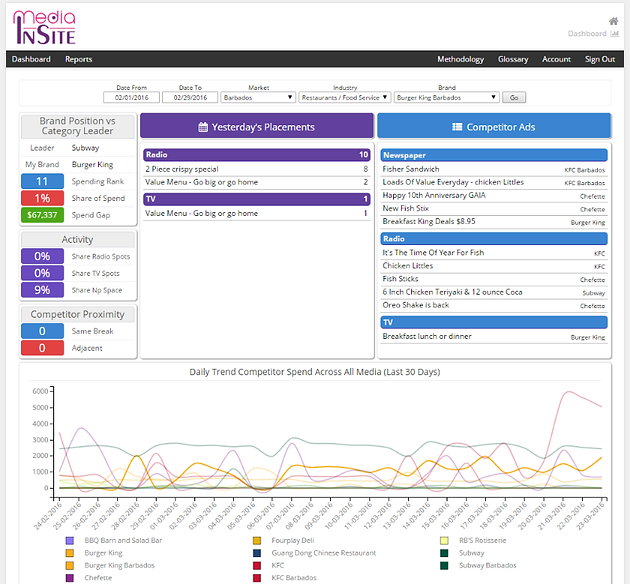This screenshot has width=630, height=584.
Task: Open the Brand dropdown
Action: (446, 98)
